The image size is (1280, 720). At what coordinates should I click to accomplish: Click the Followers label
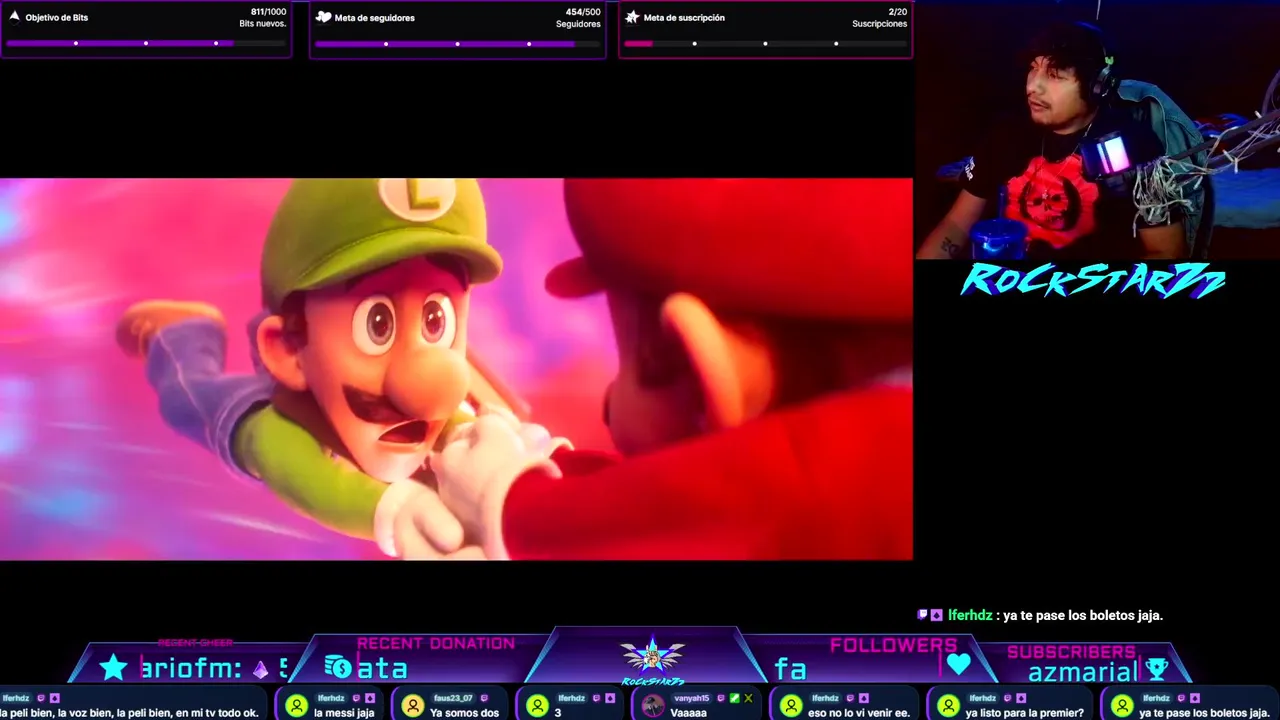(x=893, y=645)
